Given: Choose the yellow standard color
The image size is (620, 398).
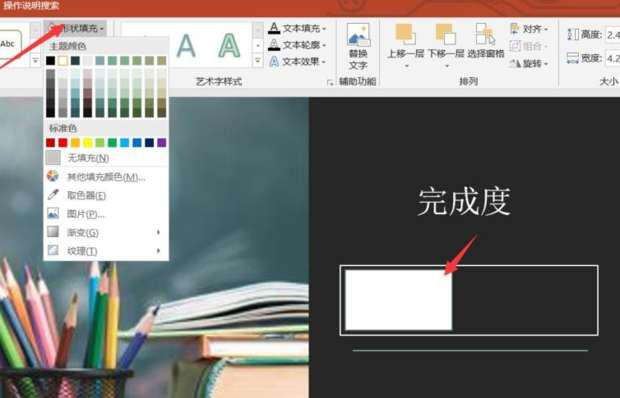Looking at the screenshot, I should click(x=87, y=143).
